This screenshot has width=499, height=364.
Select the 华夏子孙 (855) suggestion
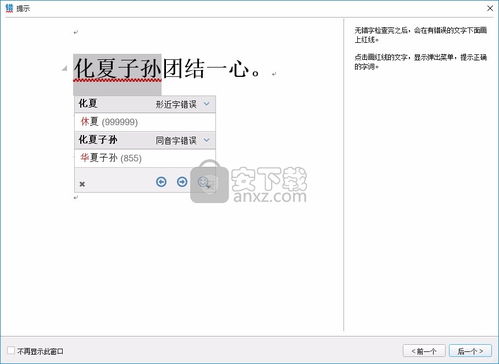[x=145, y=158]
